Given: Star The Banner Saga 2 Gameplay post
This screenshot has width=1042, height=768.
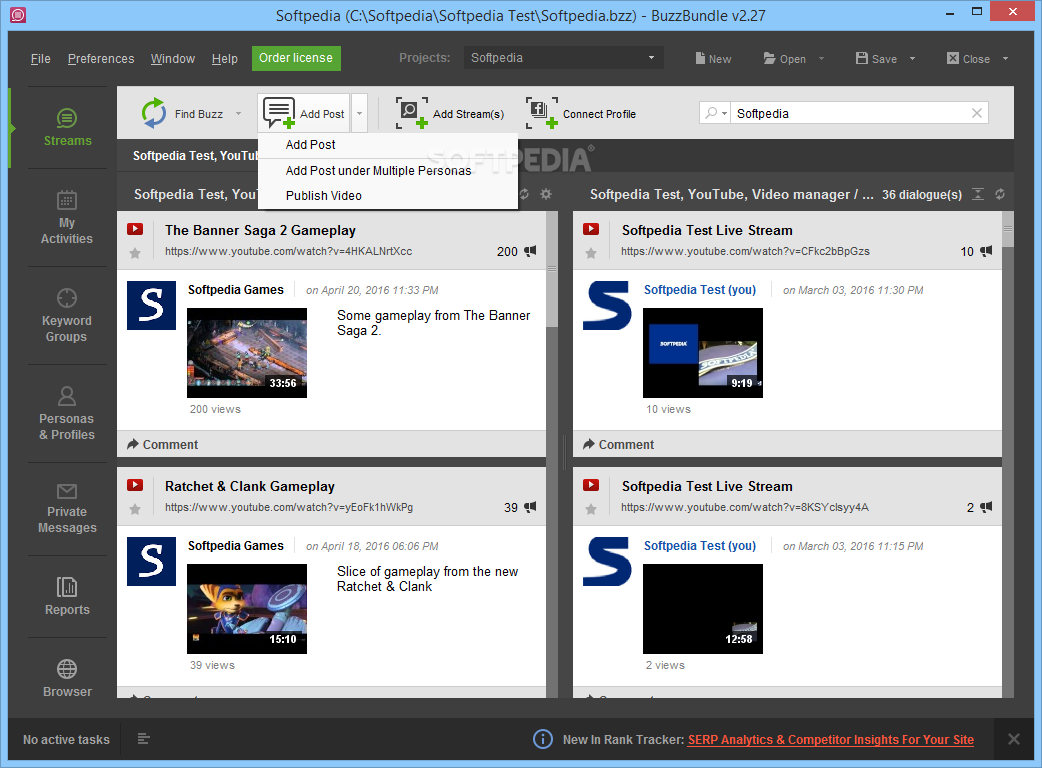Looking at the screenshot, I should click(135, 253).
